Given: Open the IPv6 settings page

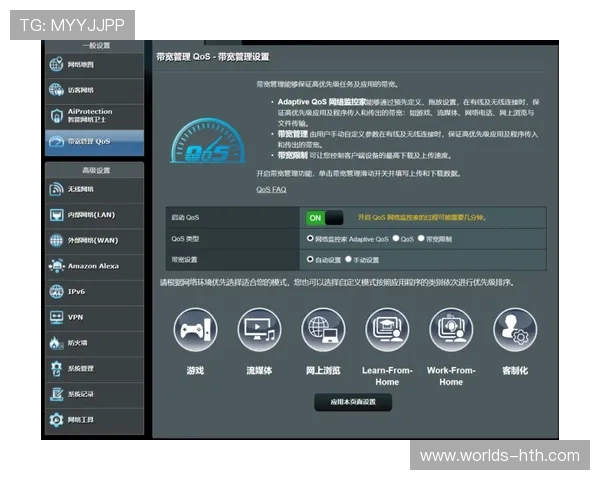Looking at the screenshot, I should tap(95, 292).
